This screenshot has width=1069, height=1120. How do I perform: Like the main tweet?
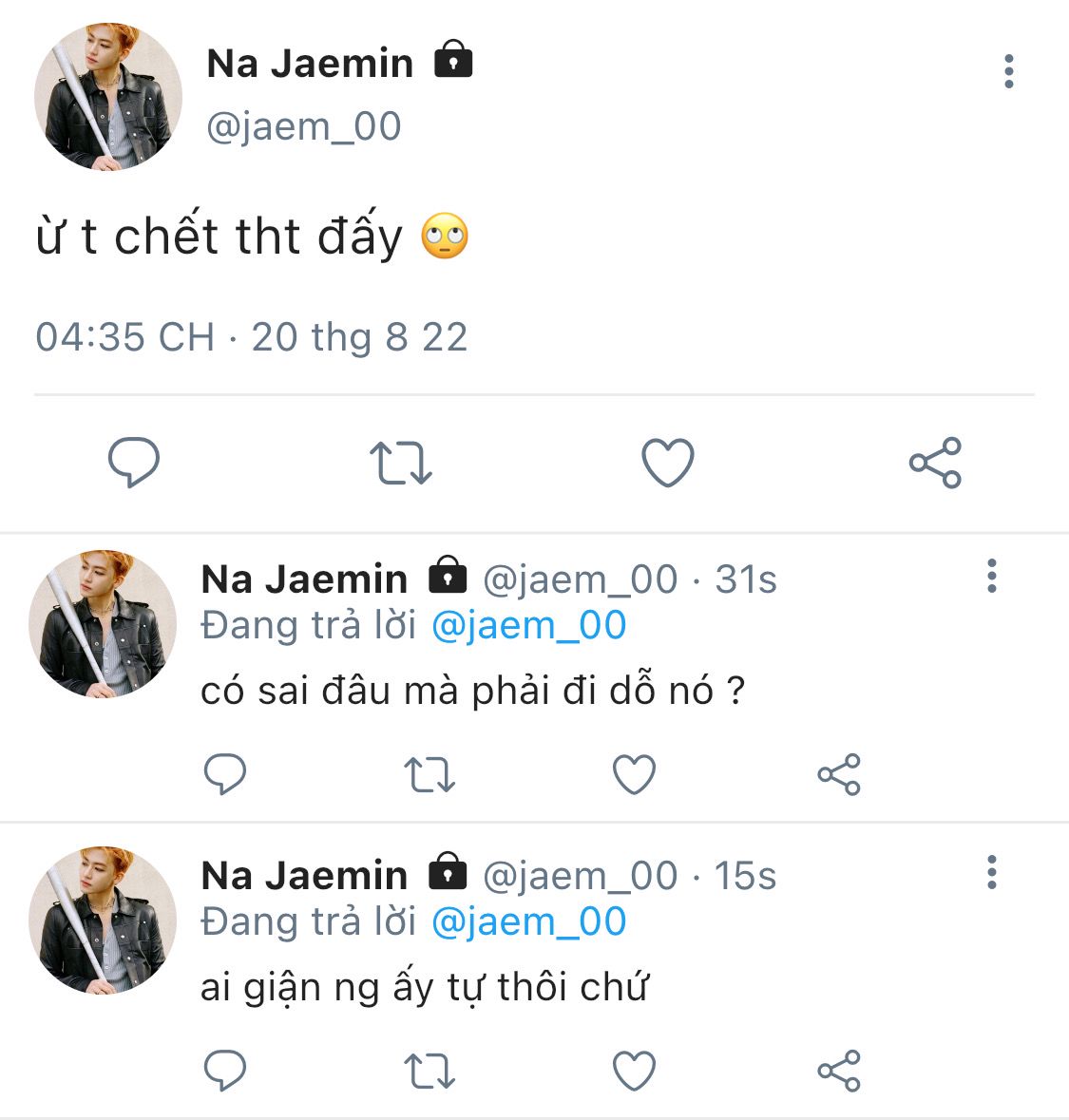tap(668, 463)
